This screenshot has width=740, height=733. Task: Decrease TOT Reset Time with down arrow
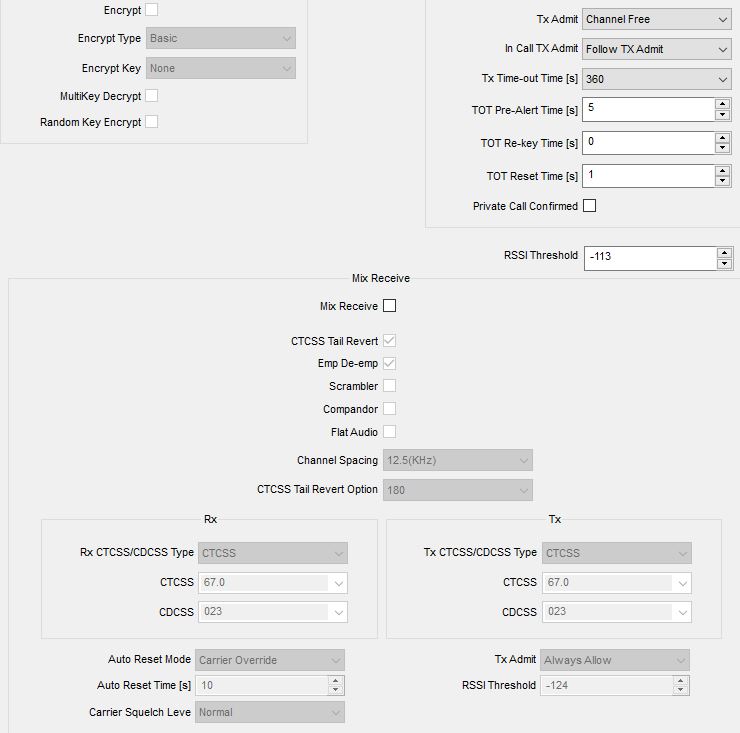click(x=722, y=181)
